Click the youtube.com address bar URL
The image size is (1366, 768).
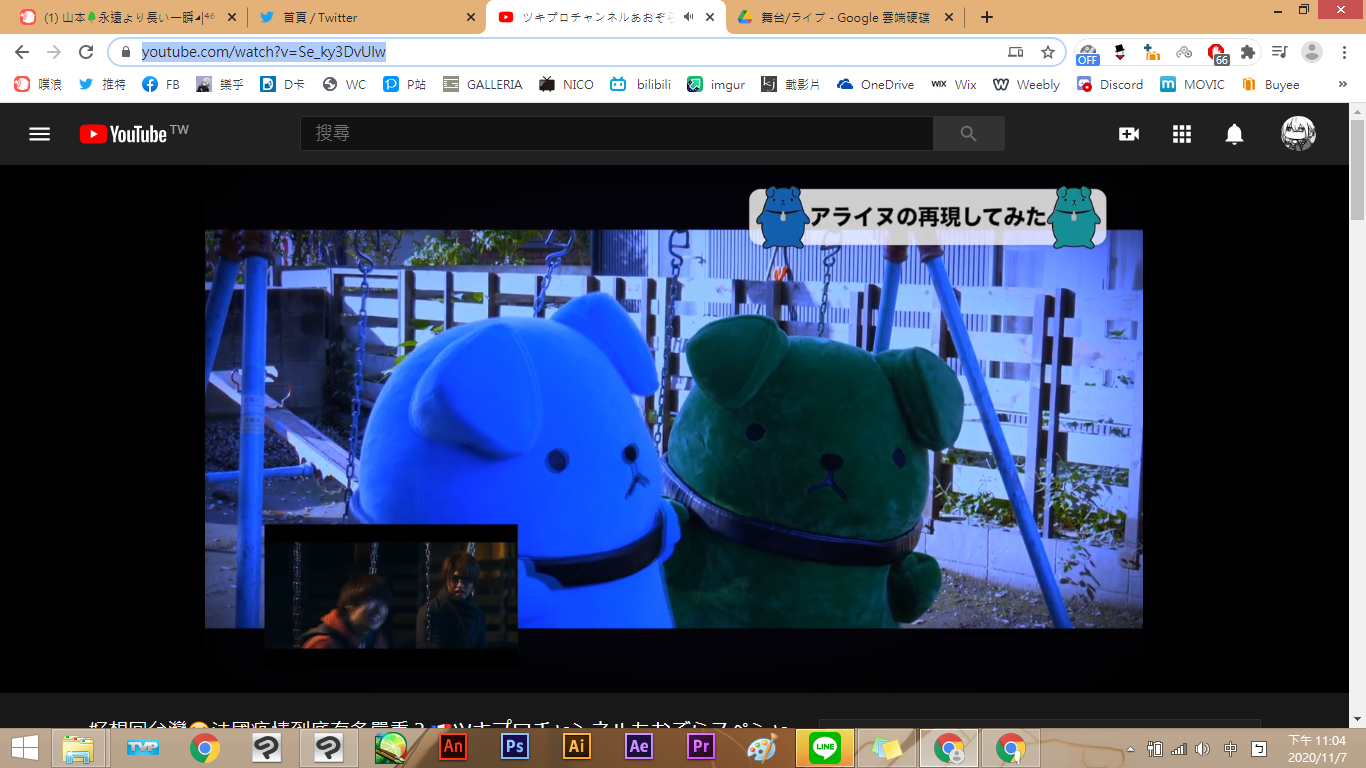click(264, 52)
